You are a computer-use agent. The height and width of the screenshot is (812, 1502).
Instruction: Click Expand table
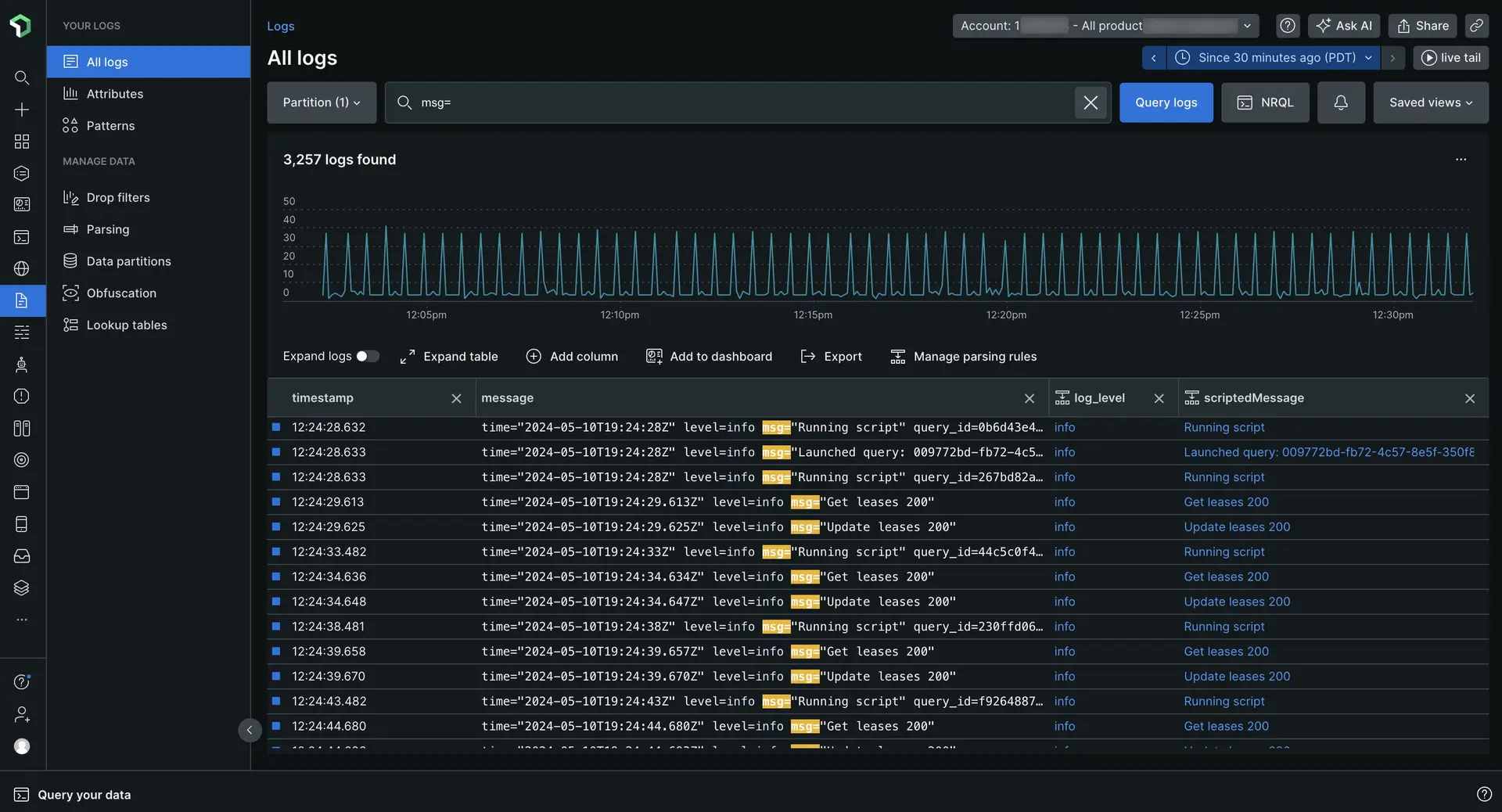(x=449, y=357)
